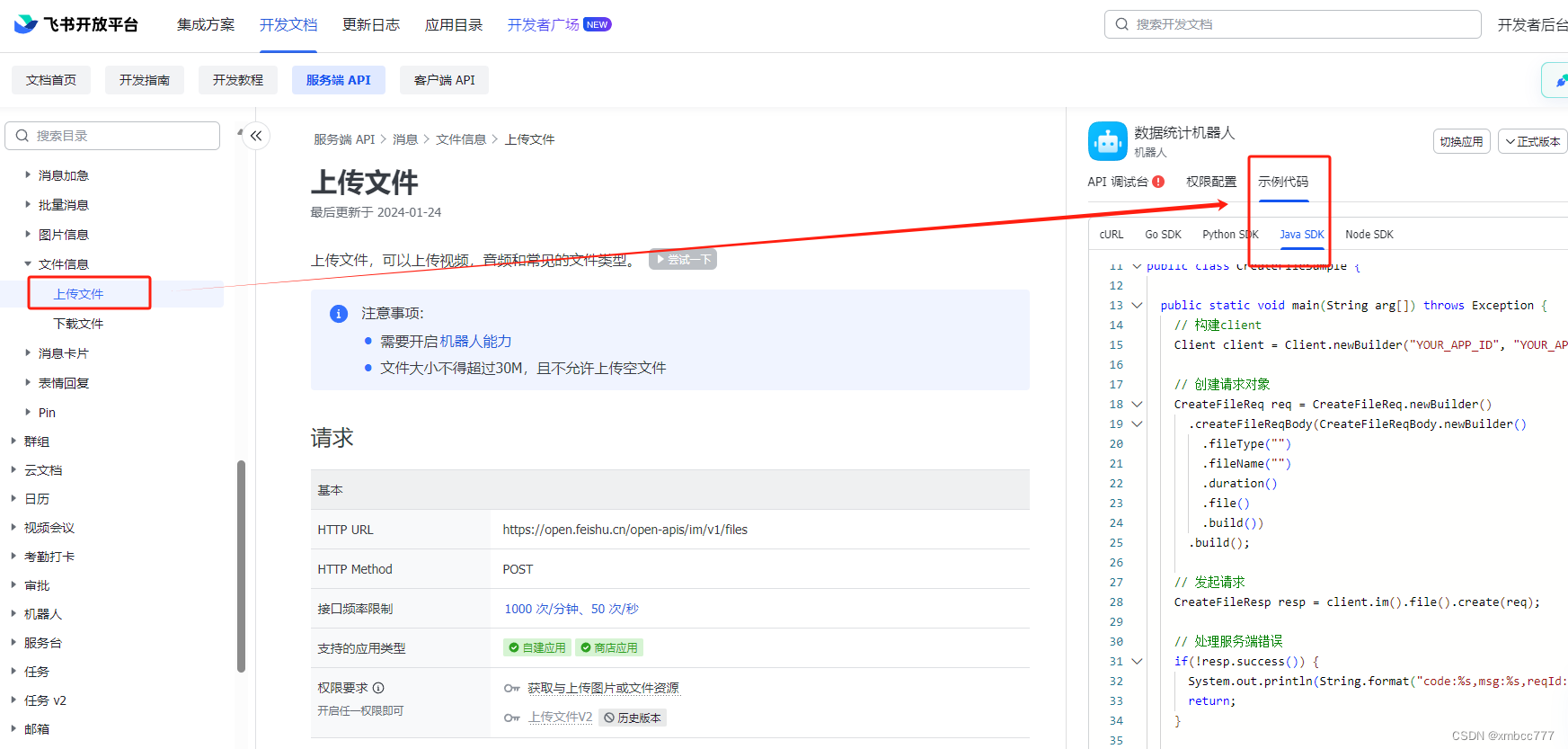
Task: Click 服务端 API in the breadcrumb
Action: pyautogui.click(x=344, y=139)
